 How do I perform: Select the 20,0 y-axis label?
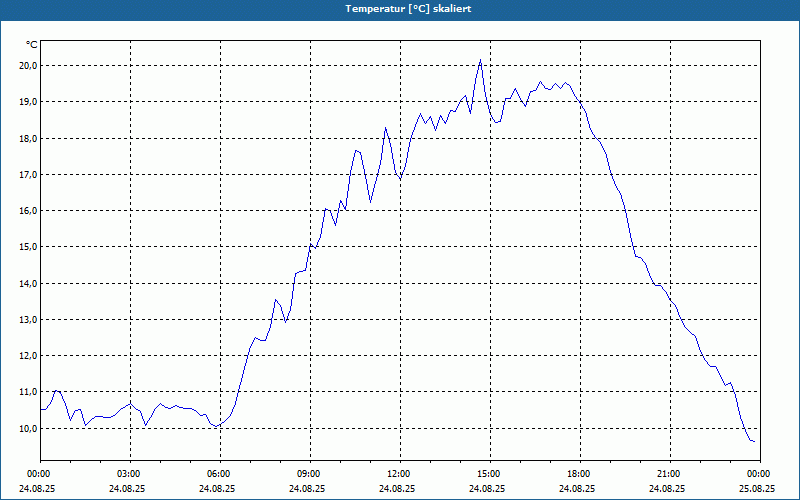click(28, 66)
